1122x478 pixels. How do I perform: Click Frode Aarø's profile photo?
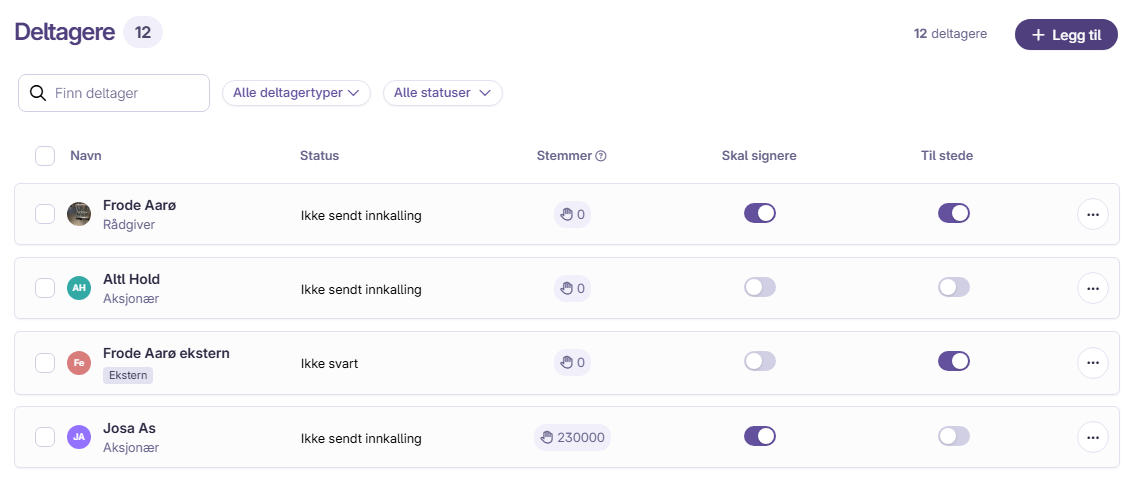pos(79,213)
